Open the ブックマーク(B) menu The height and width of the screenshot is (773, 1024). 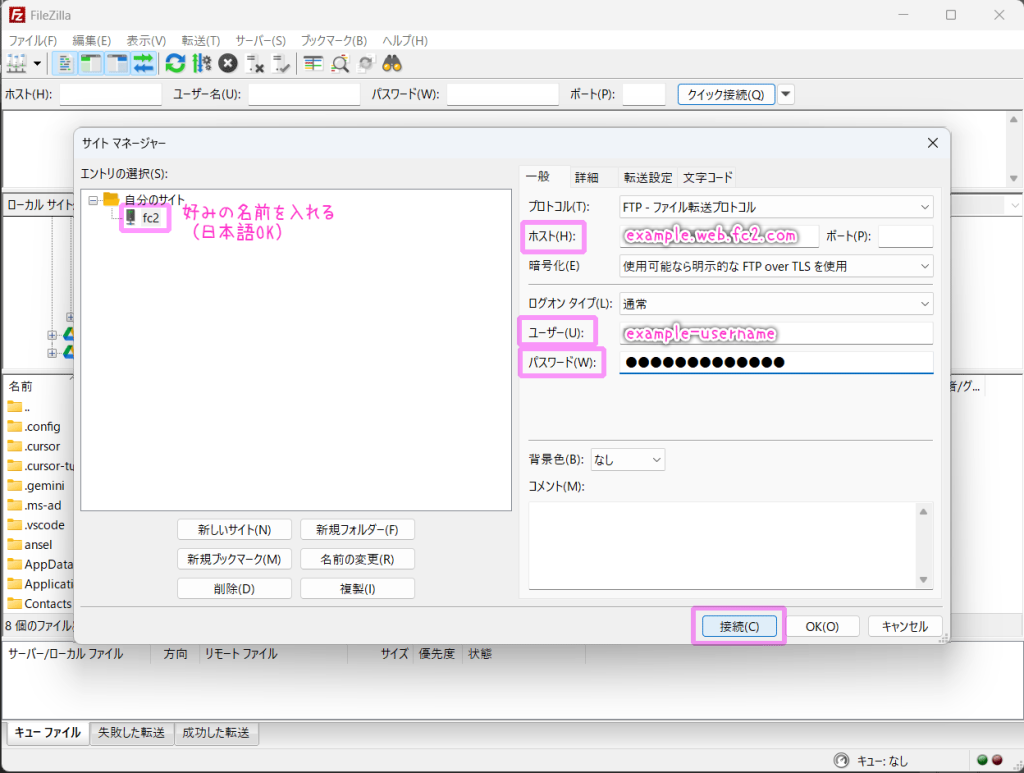point(334,40)
